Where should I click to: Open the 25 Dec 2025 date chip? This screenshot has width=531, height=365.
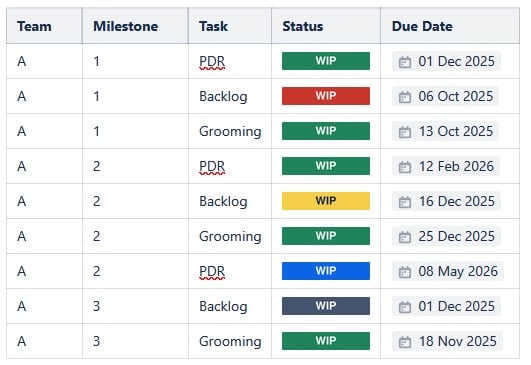(446, 236)
